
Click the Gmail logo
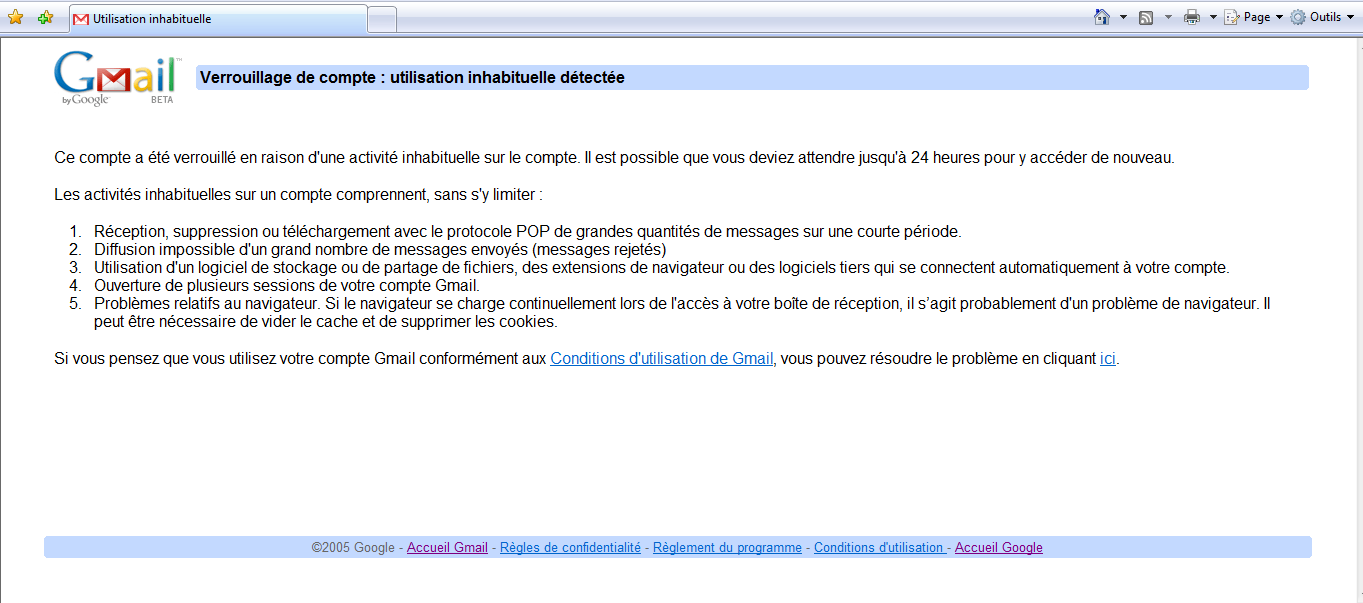click(118, 79)
